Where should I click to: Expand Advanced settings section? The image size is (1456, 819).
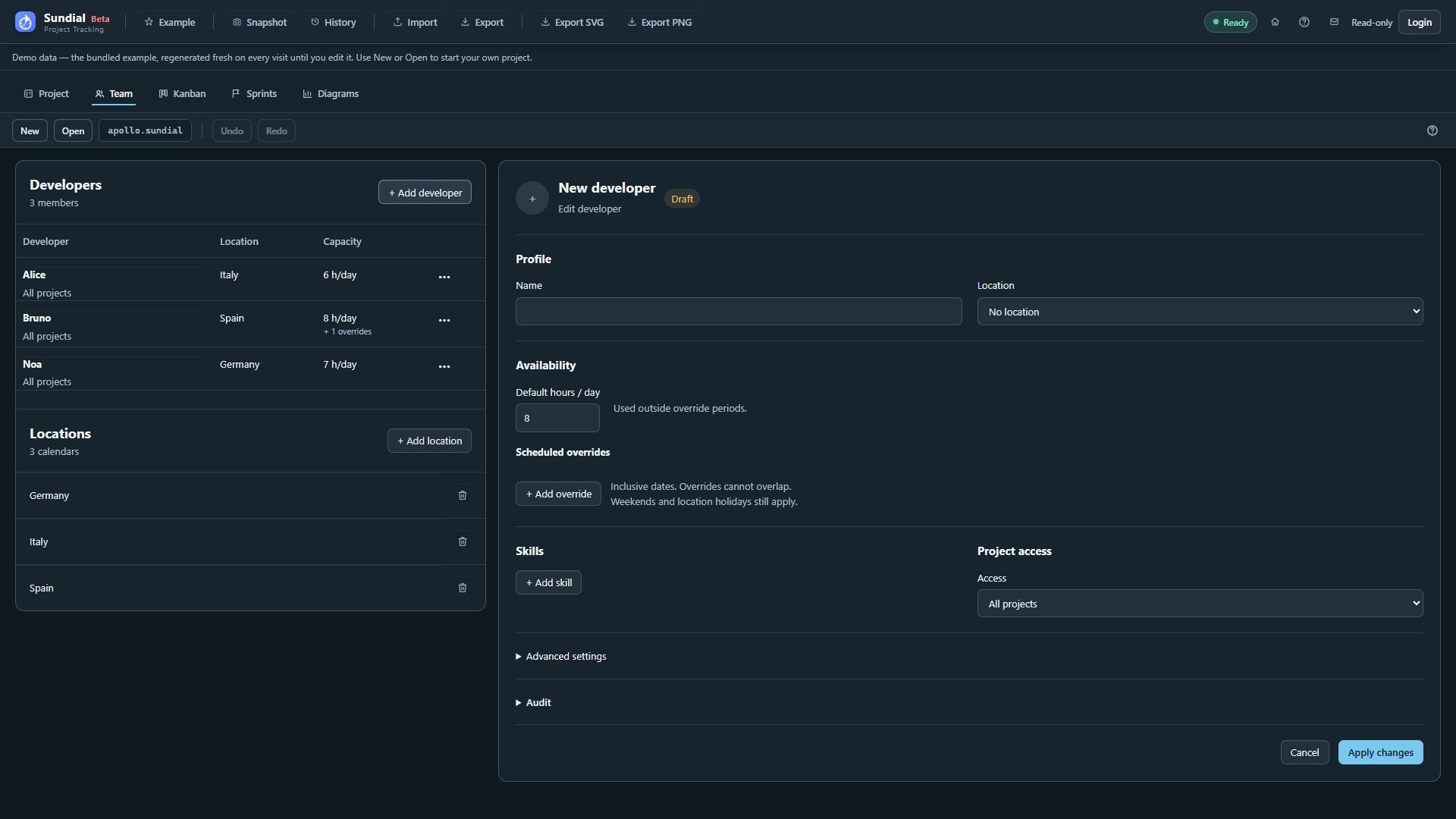pos(561,656)
